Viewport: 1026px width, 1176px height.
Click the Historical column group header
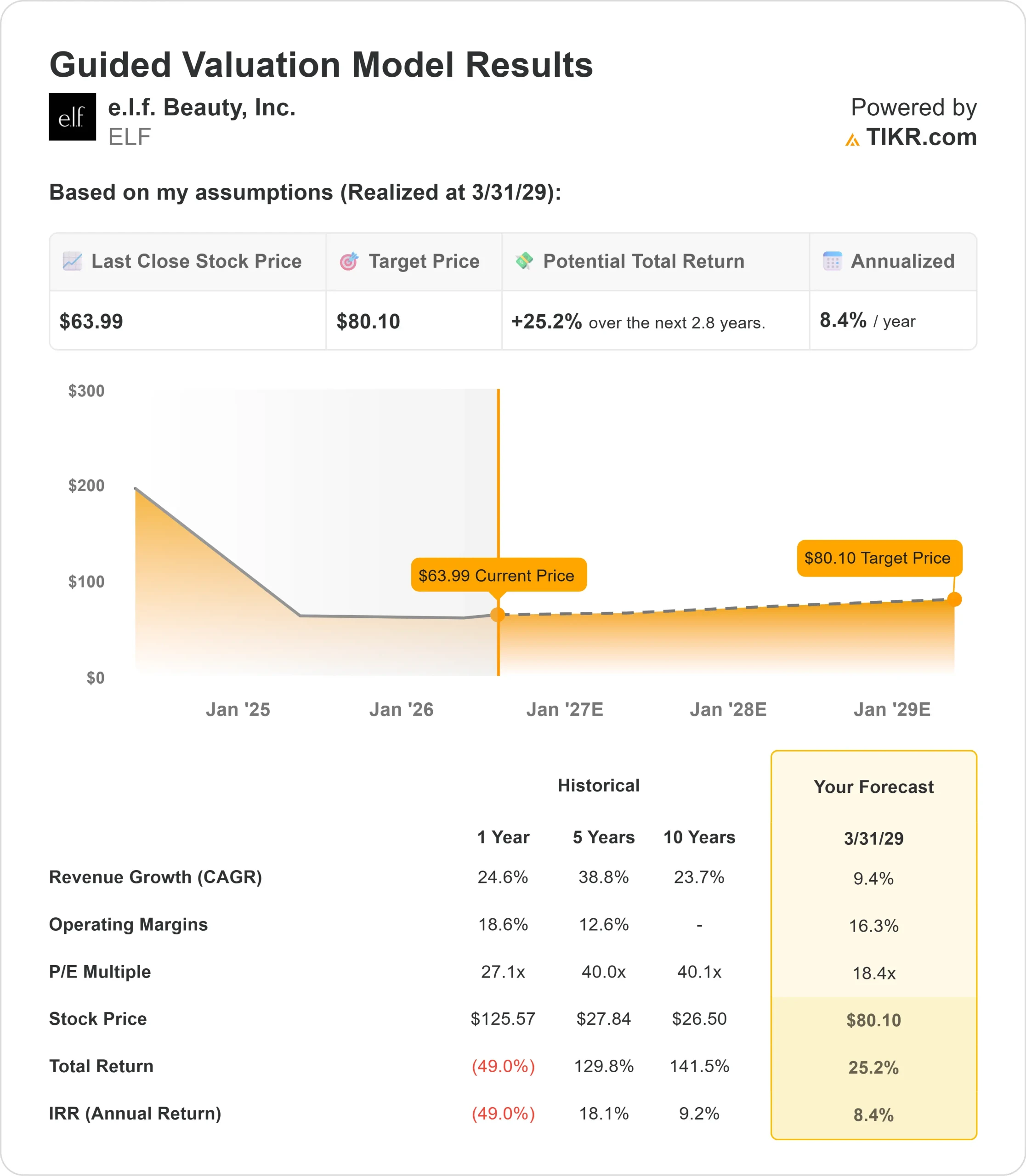[x=599, y=786]
